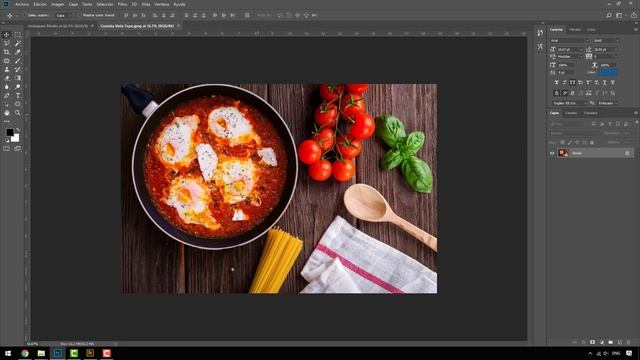Image resolution: width=640 pixels, height=360 pixels.
Task: Select the Rectangular Marquee tool
Action: pyautogui.click(x=18, y=35)
